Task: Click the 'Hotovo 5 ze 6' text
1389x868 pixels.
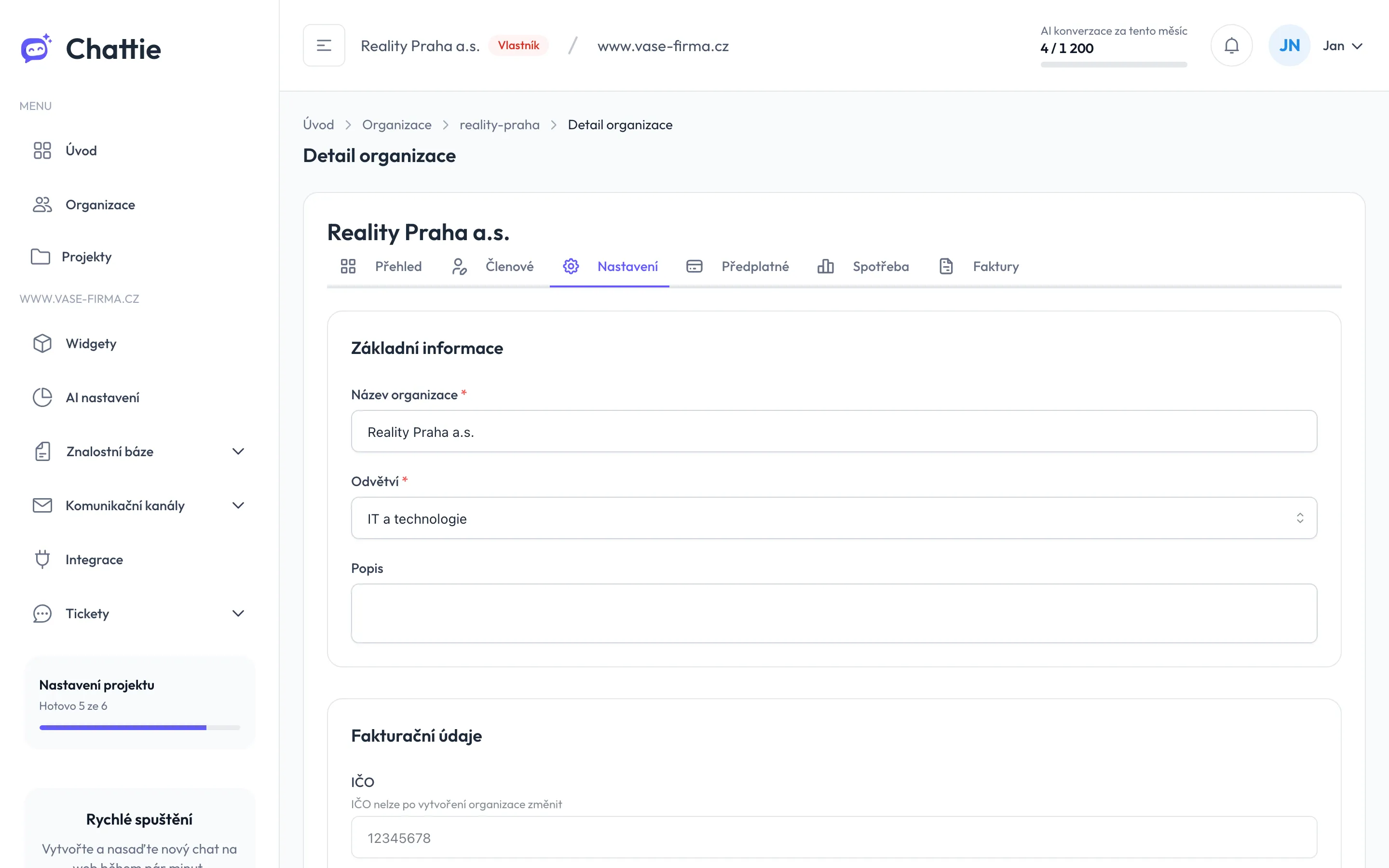Action: pyautogui.click(x=73, y=705)
